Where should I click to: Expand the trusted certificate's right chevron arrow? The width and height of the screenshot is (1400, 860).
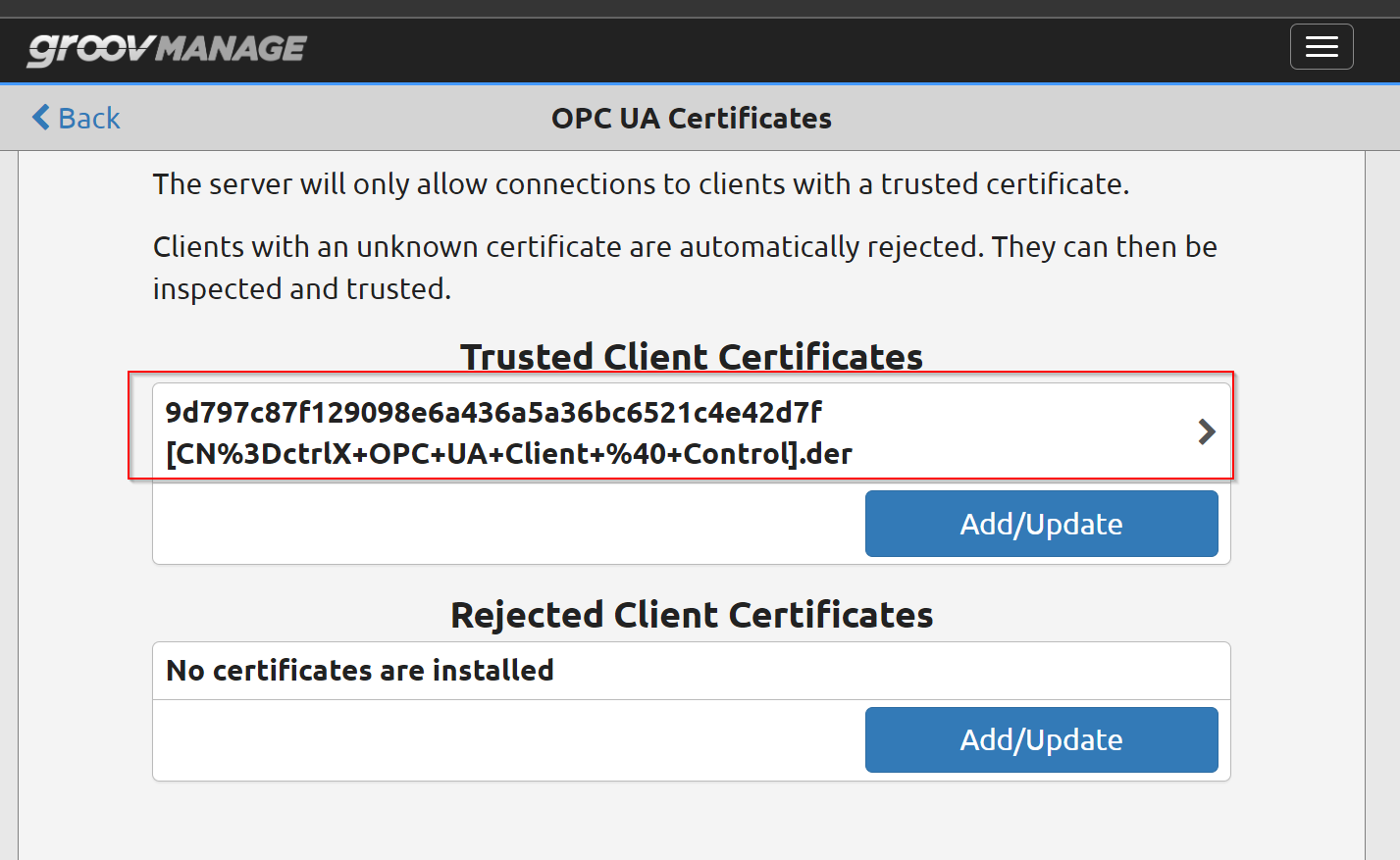pyautogui.click(x=1207, y=431)
